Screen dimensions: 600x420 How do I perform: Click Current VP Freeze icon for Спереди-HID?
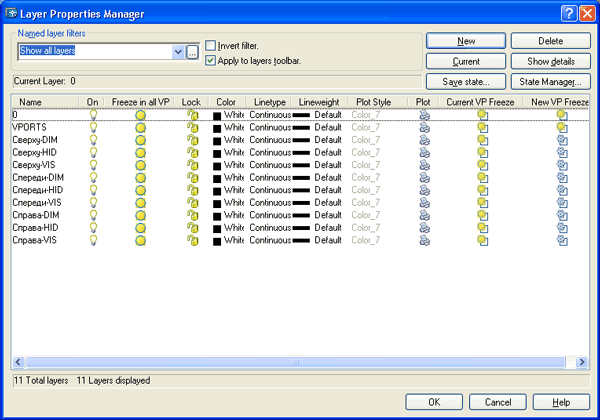(482, 190)
